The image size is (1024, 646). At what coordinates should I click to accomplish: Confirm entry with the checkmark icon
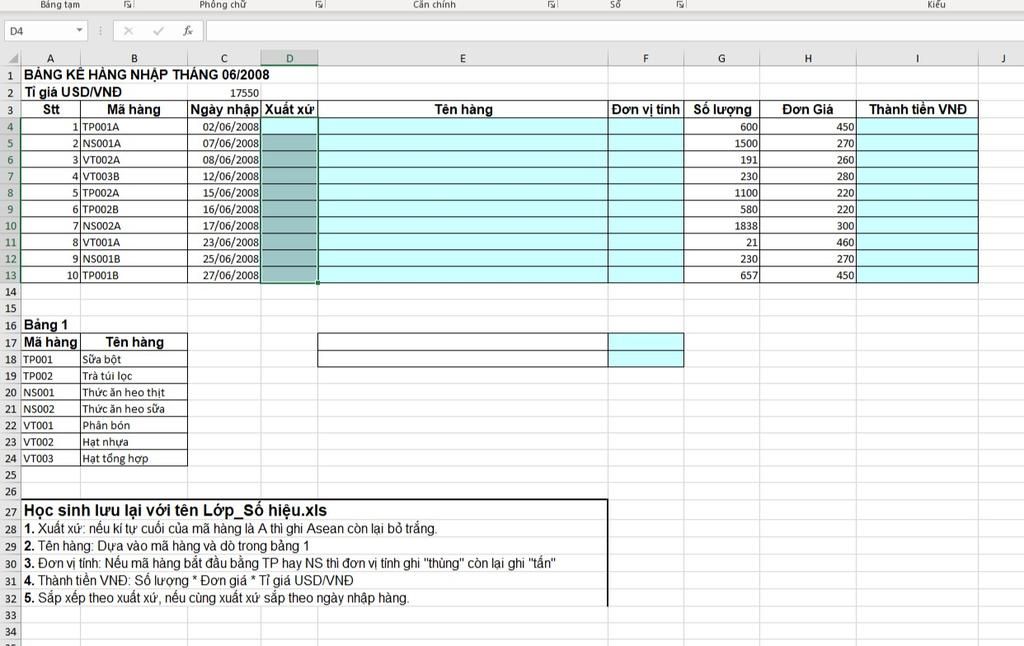click(158, 31)
